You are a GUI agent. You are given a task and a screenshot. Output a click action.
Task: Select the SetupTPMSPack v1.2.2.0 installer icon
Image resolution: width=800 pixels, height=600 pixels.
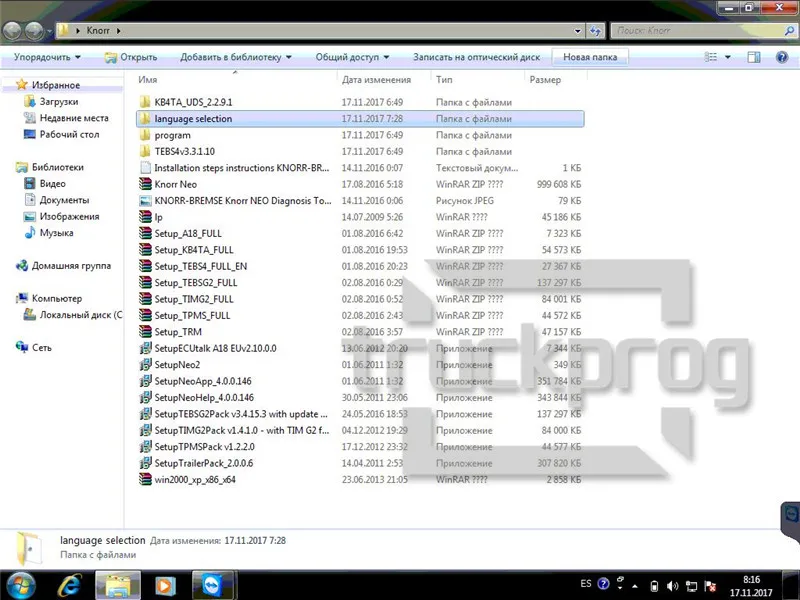pos(145,446)
